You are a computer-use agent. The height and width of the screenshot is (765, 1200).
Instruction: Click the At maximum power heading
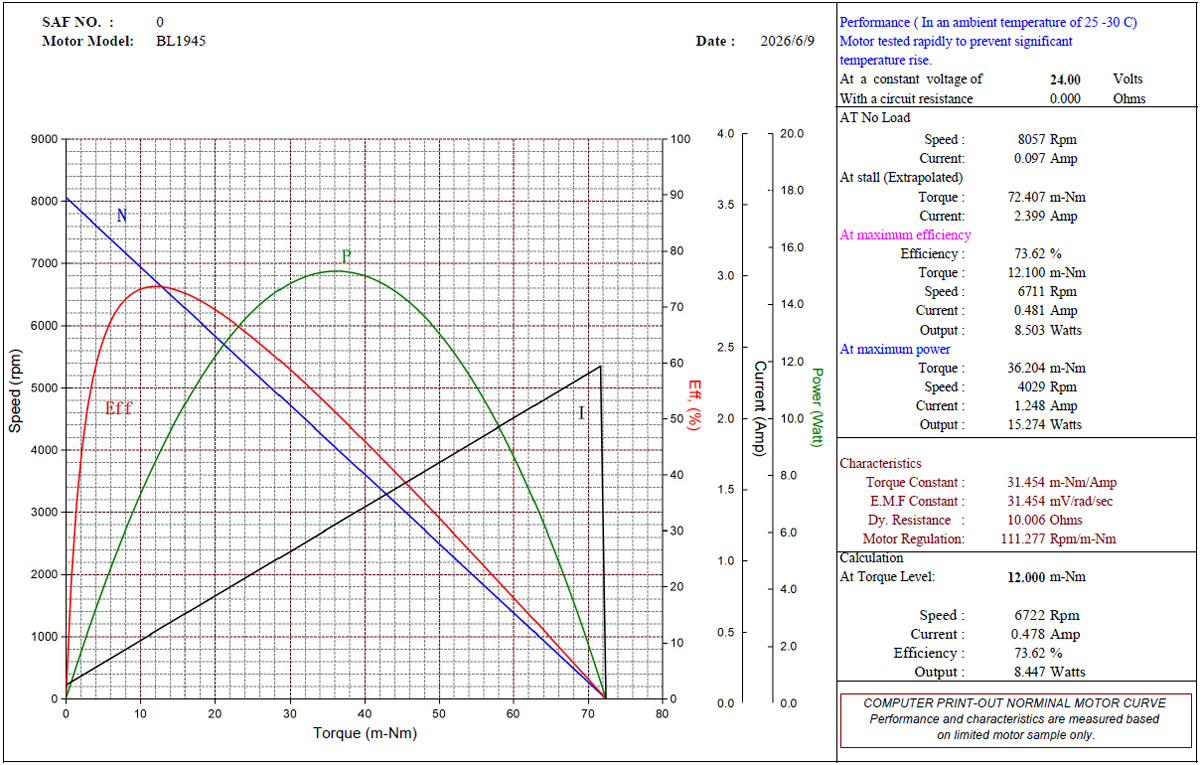[x=895, y=349]
